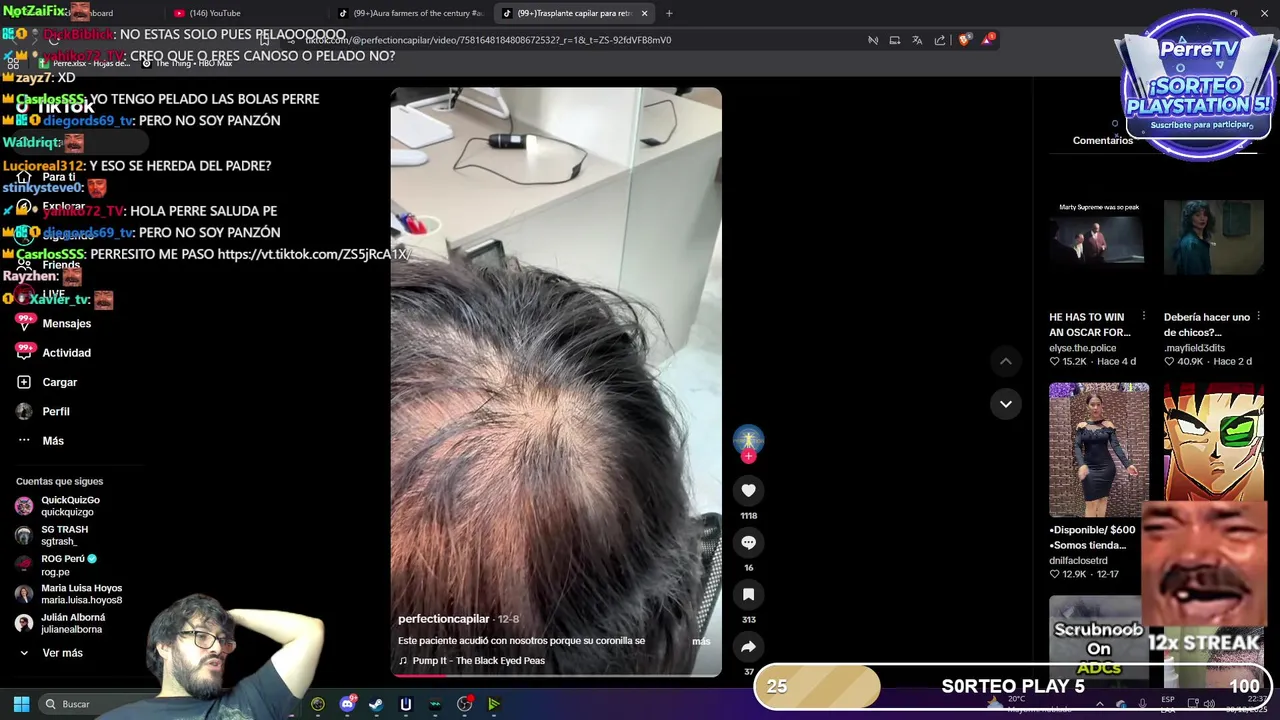Open the ESP language indicator
1280x720 pixels.
point(1168,703)
